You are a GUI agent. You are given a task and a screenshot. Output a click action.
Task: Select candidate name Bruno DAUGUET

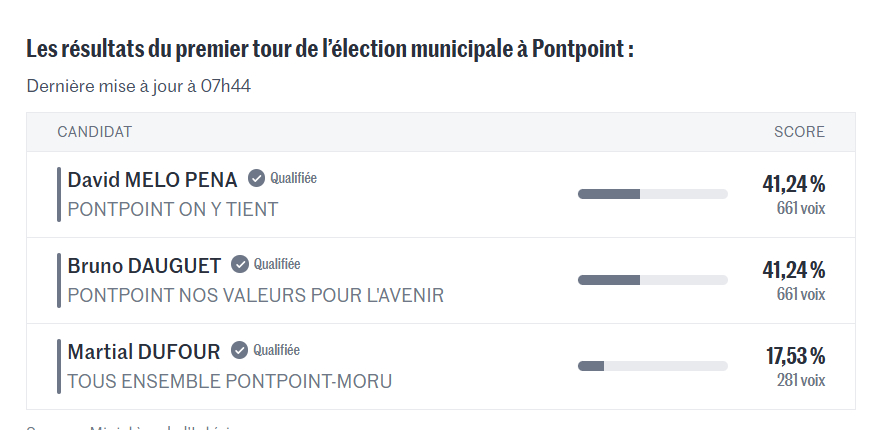coord(144,266)
